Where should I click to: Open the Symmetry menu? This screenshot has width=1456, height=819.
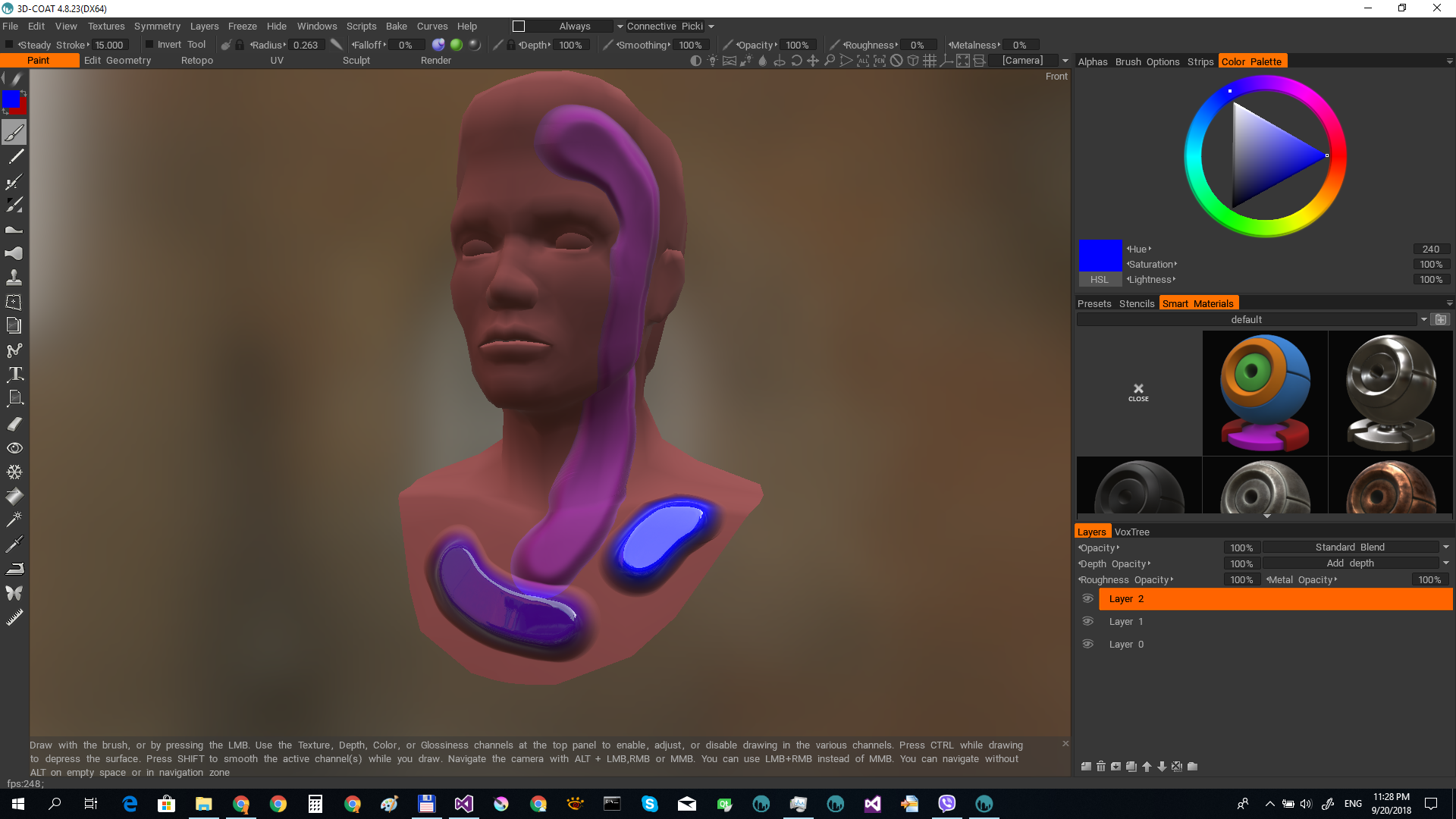[157, 26]
